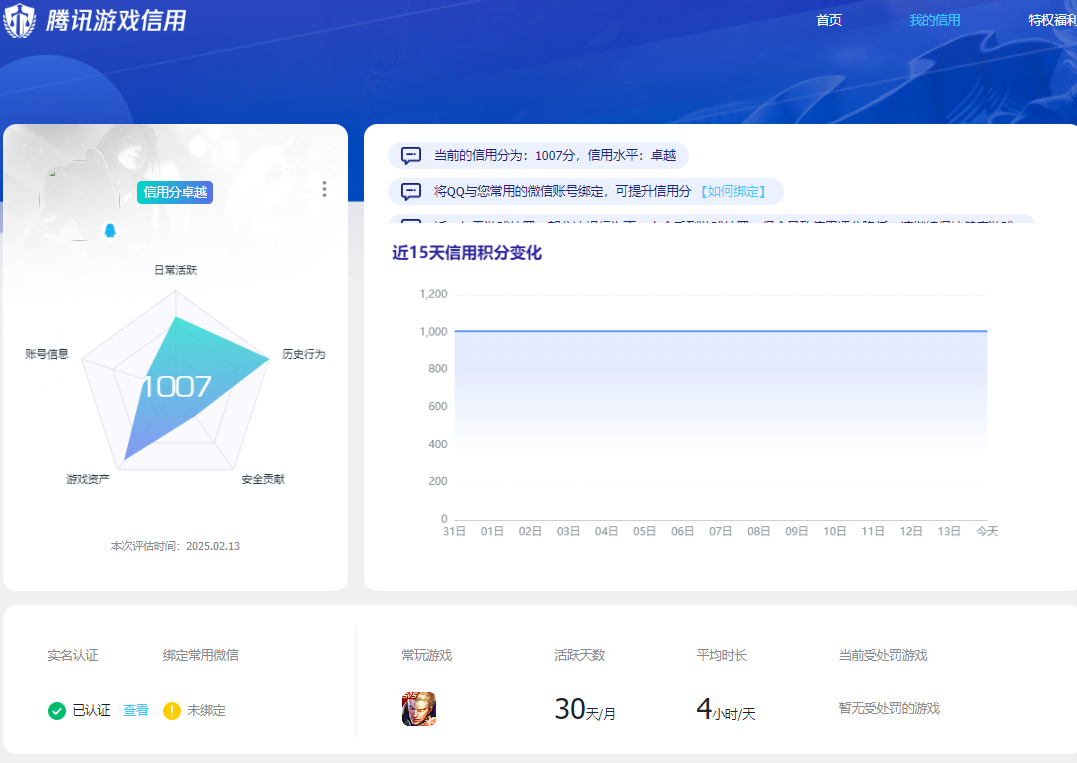
Task: Click the 实名认证 label
Action: click(73, 656)
